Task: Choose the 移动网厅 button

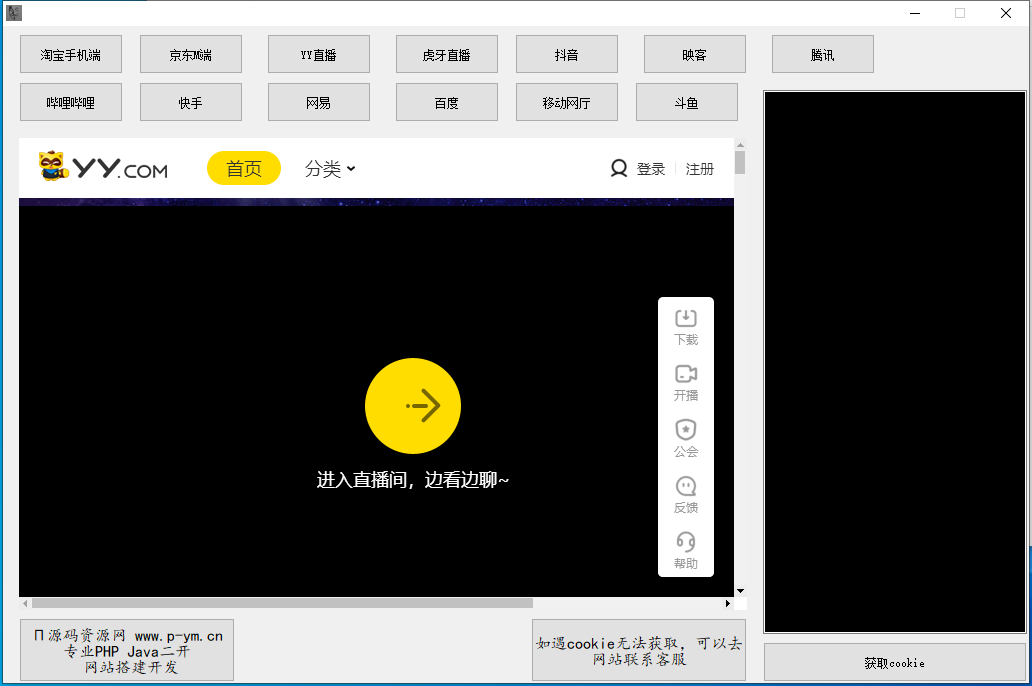Action: [x=567, y=102]
